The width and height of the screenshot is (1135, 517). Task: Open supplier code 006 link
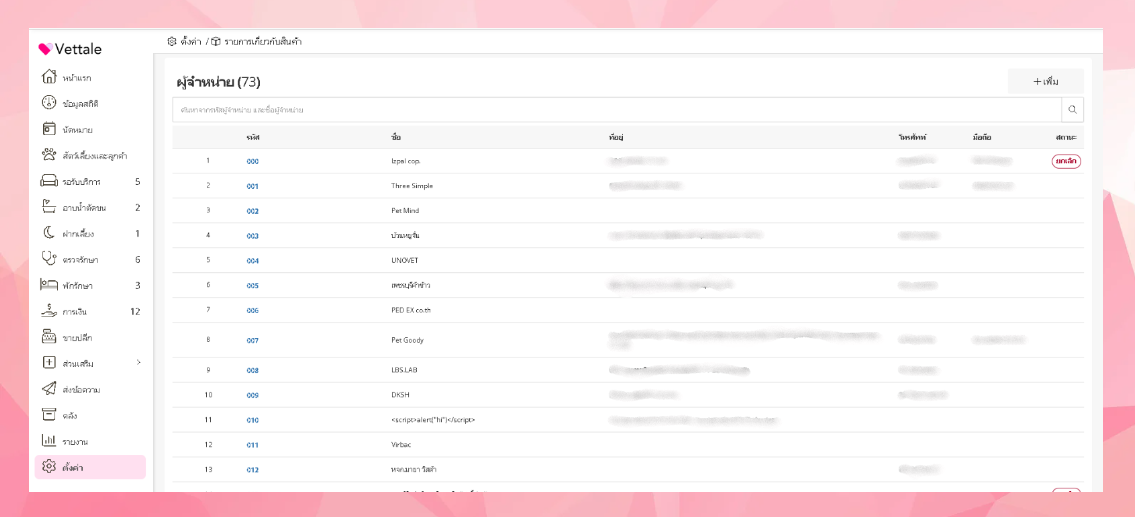(252, 311)
